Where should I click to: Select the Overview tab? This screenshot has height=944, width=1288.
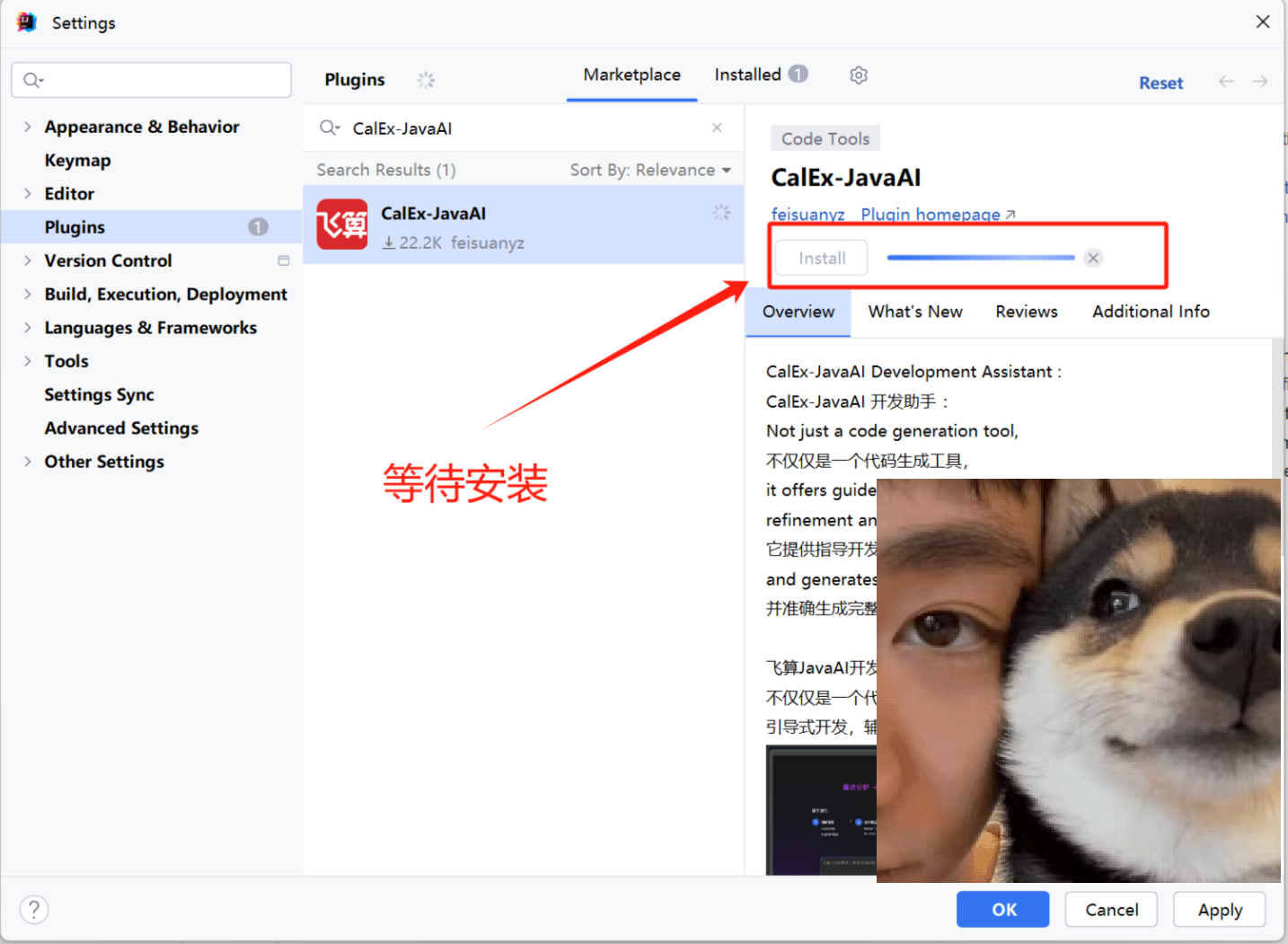(798, 312)
